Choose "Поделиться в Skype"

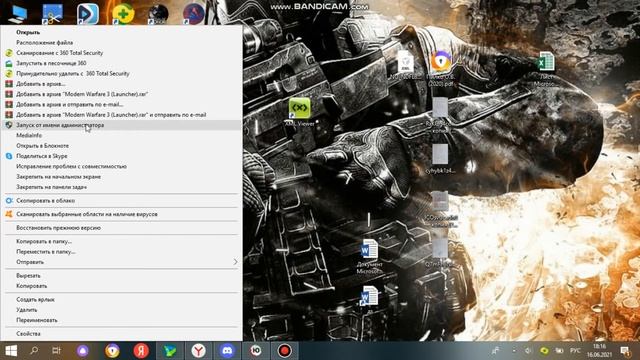tap(42, 156)
